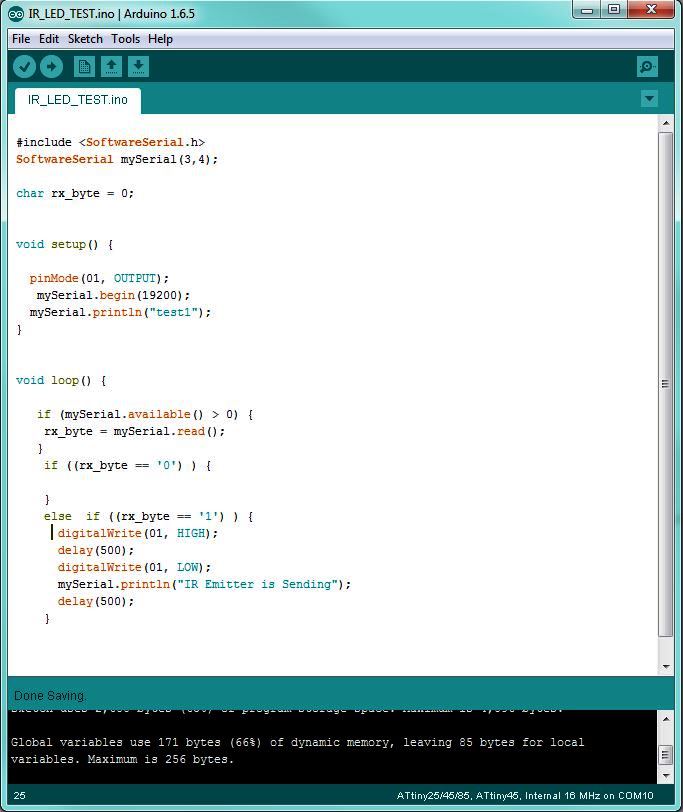Click console scrollbar up arrow

point(666,719)
